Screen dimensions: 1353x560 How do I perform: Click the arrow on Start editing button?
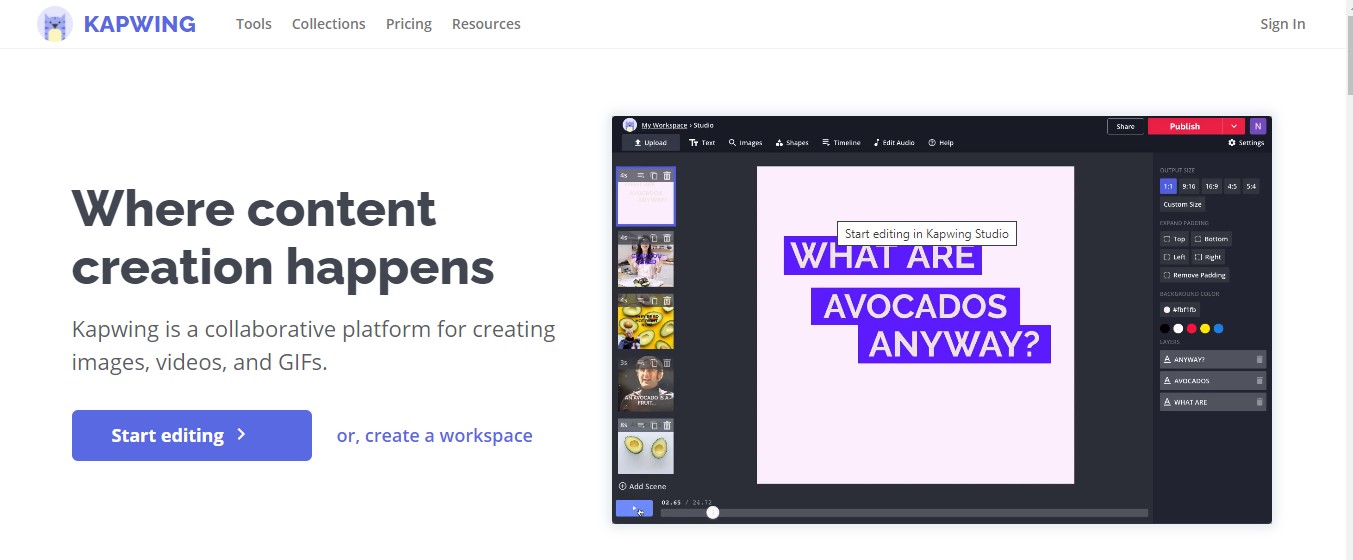241,435
